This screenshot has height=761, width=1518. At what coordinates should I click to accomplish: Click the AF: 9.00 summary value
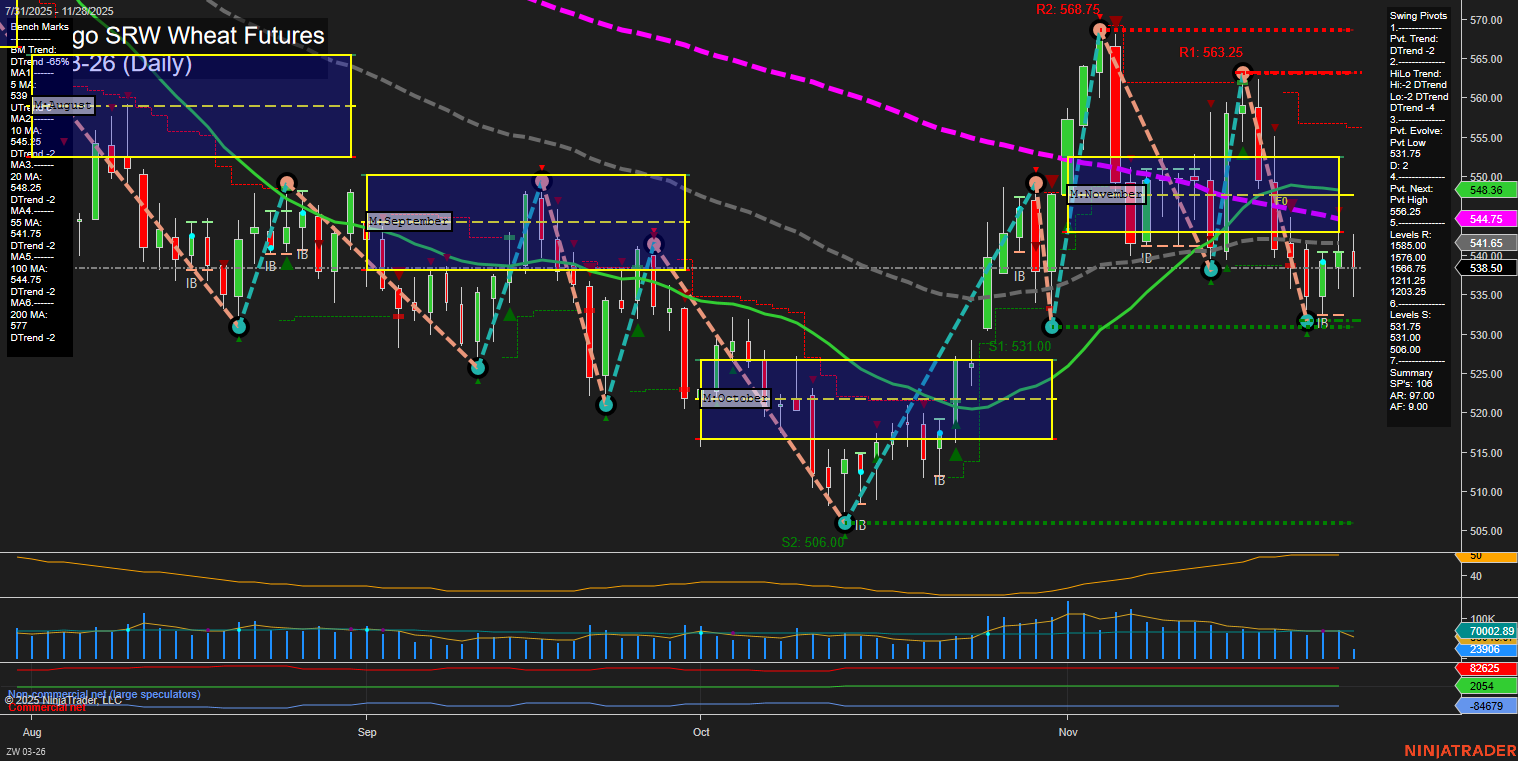coord(1409,407)
